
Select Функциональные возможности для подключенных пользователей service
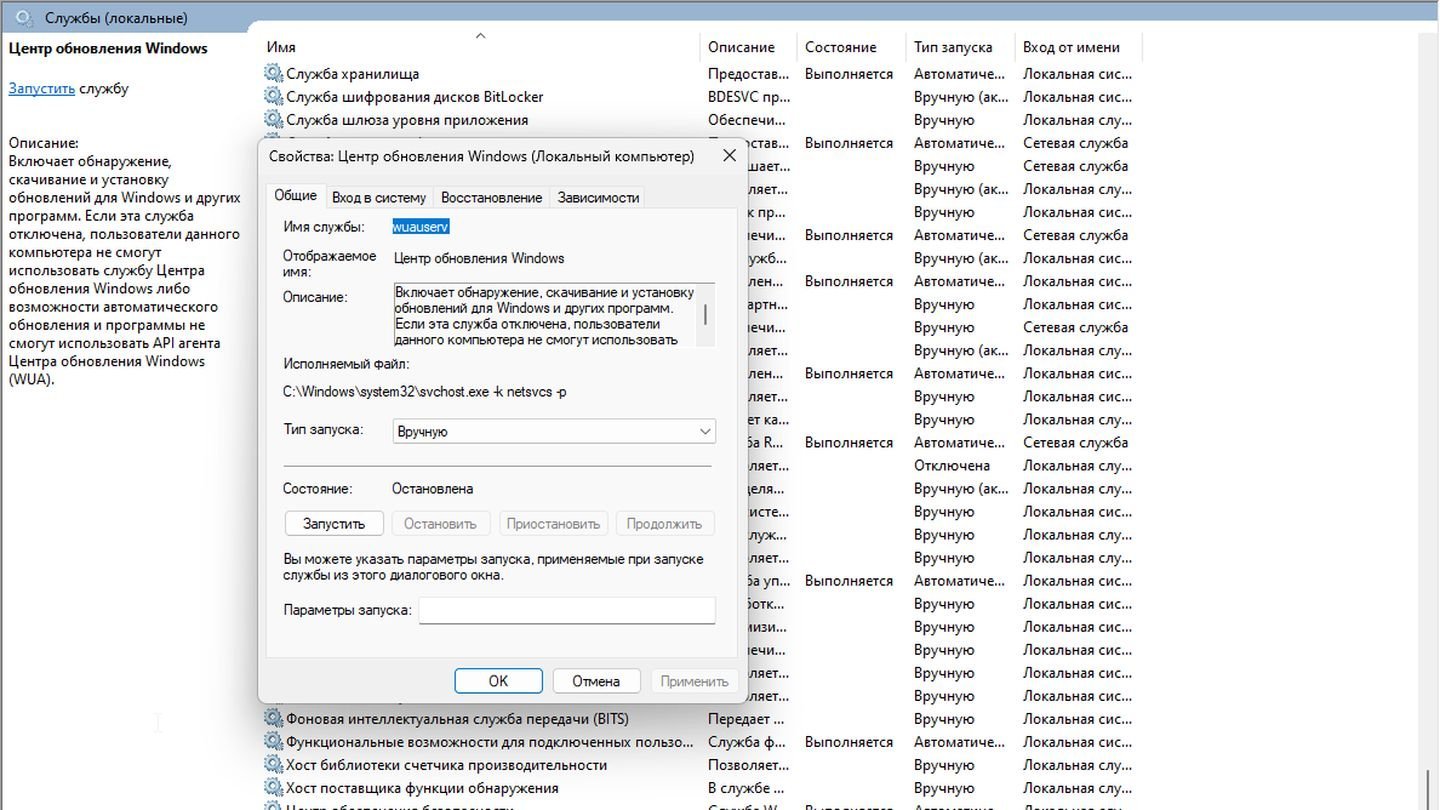pos(489,741)
